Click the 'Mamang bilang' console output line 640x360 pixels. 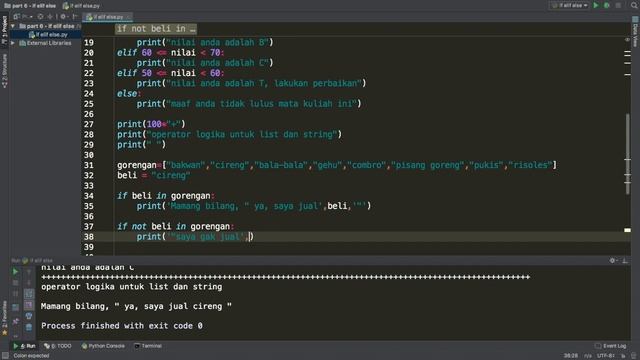(136, 306)
